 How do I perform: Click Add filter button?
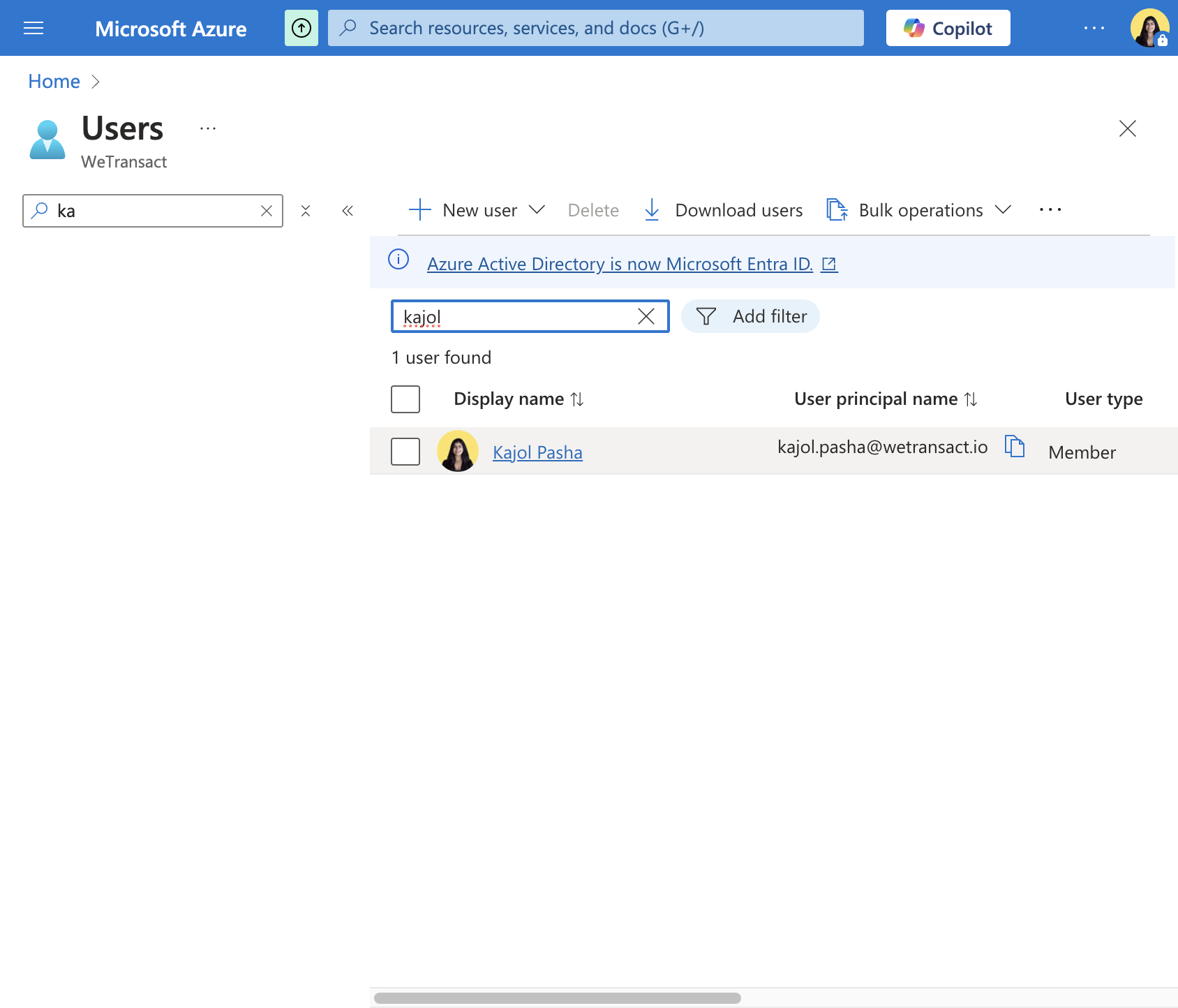[750, 316]
